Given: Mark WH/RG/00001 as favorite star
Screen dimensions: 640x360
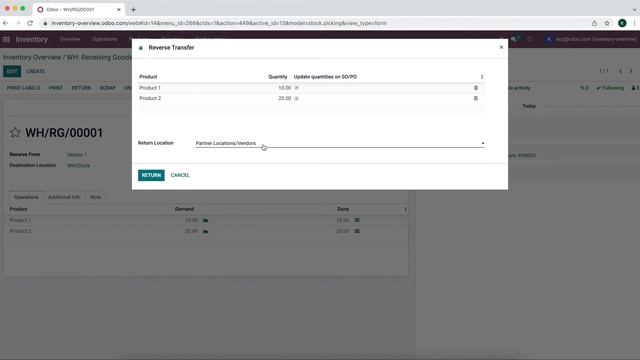Looking at the screenshot, I should pyautogui.click(x=15, y=132).
